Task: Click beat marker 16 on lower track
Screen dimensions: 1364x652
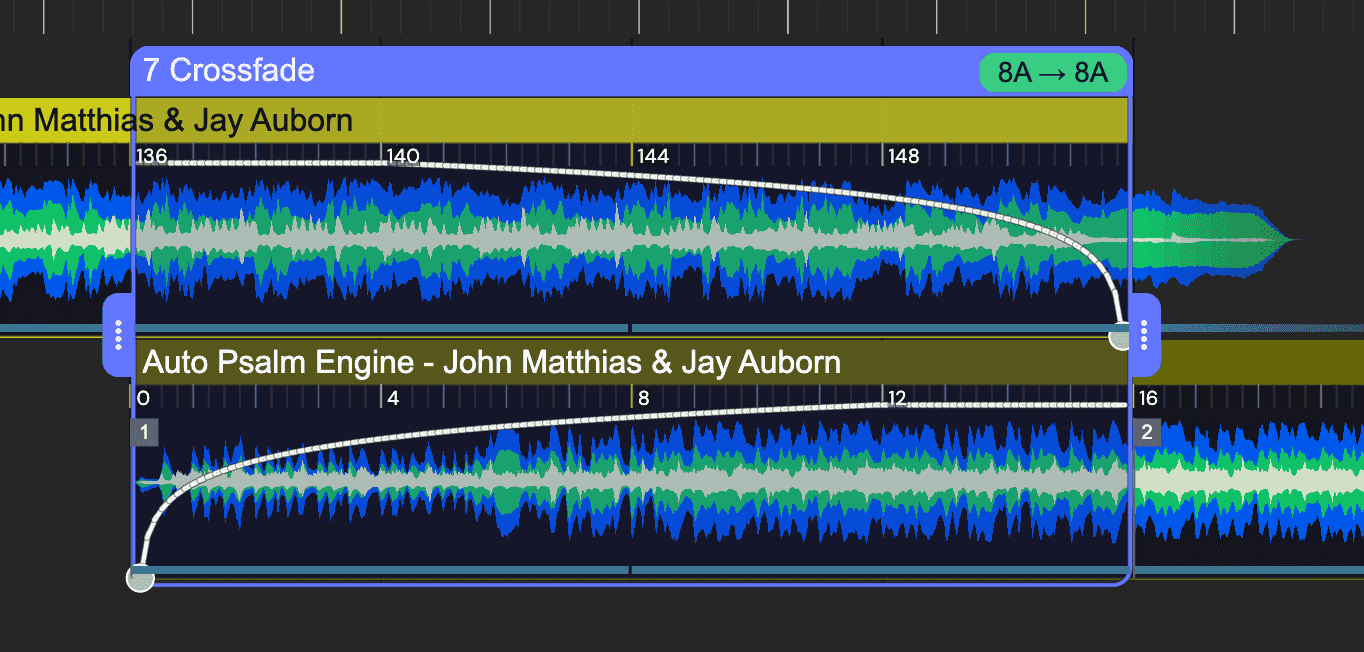Action: click(1148, 399)
